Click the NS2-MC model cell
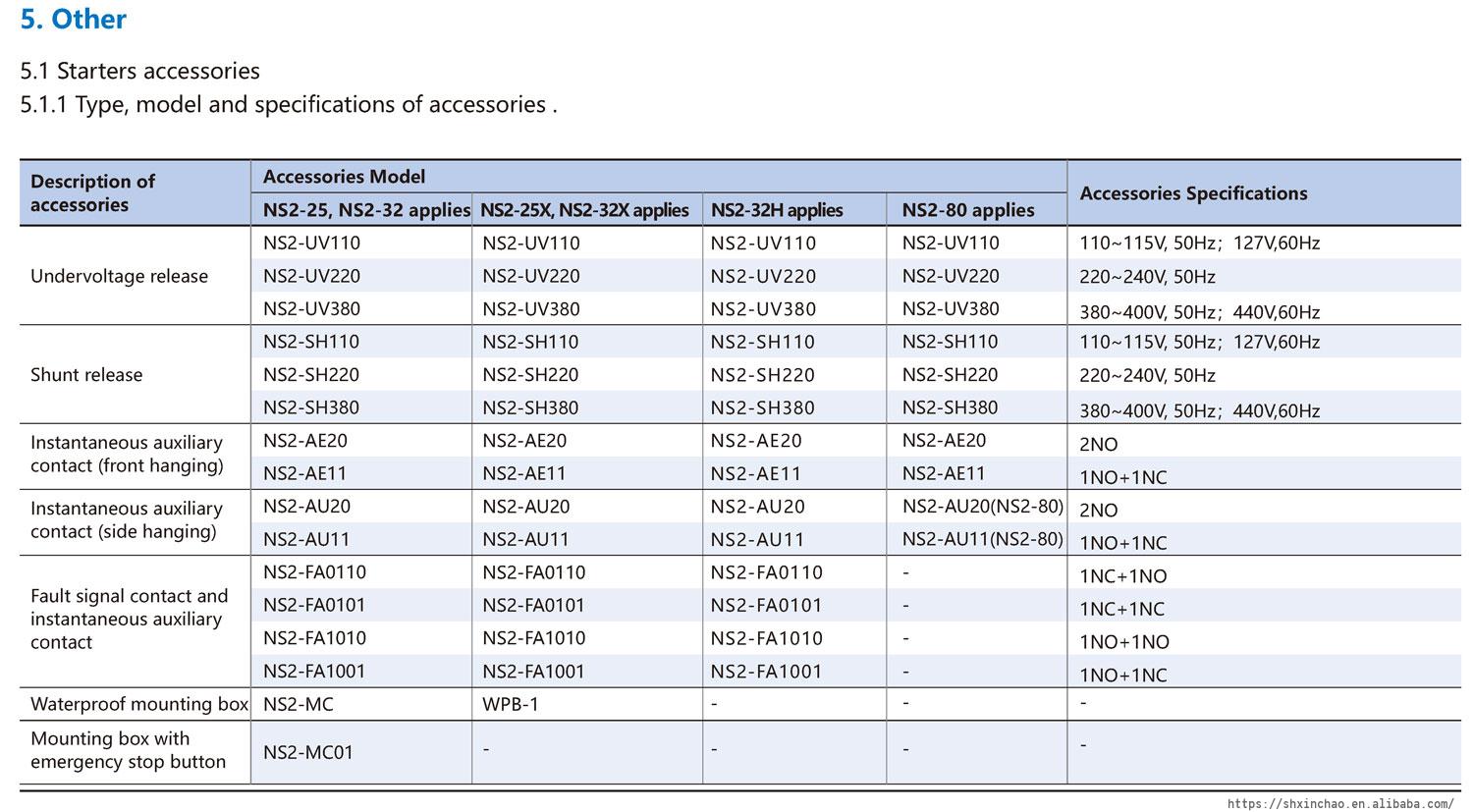Image resolution: width=1473 pixels, height=812 pixels. coord(299,704)
